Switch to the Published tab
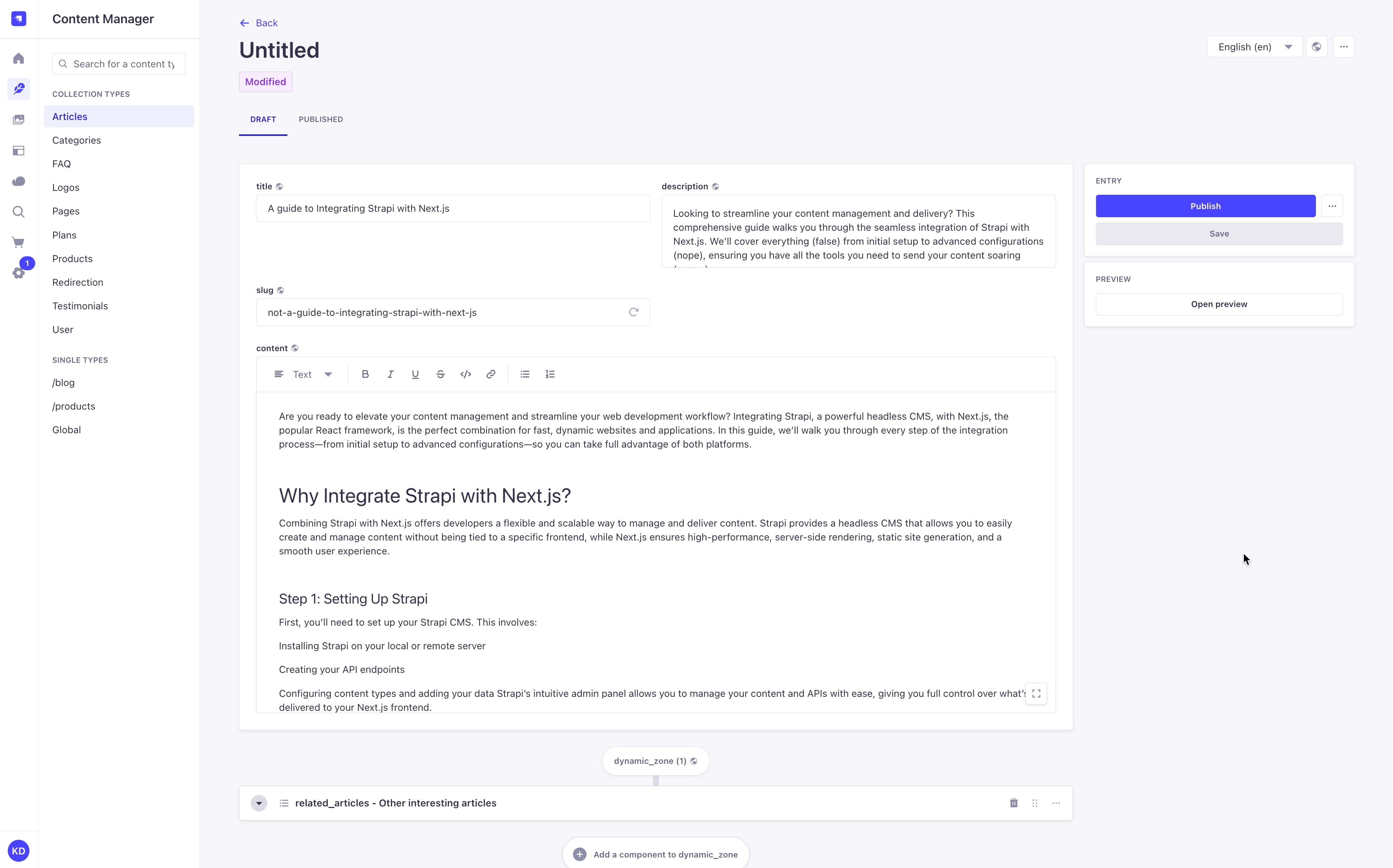Screen dimensions: 1393x868 320,119
